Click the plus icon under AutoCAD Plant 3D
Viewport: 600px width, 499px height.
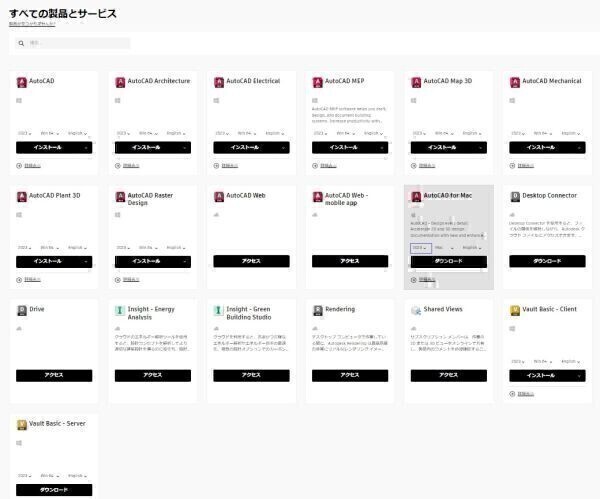tap(19, 280)
